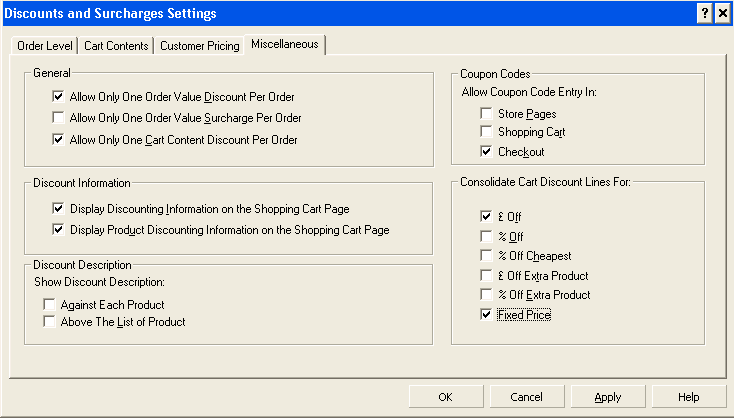Toggle Allow Only One Cart Content Discount
Viewport: 734px width, 418px height.
click(x=58, y=139)
